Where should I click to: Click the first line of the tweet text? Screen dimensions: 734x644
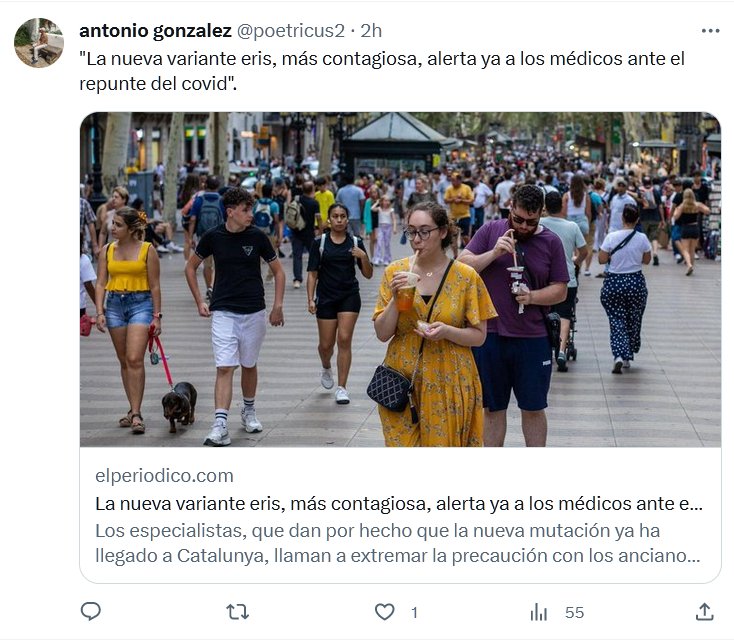382,59
